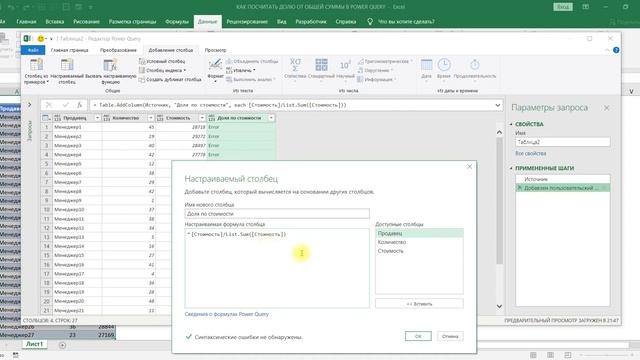Click the data type icon of Продавец column
Screen dimensions: 640x360
(x=58, y=118)
